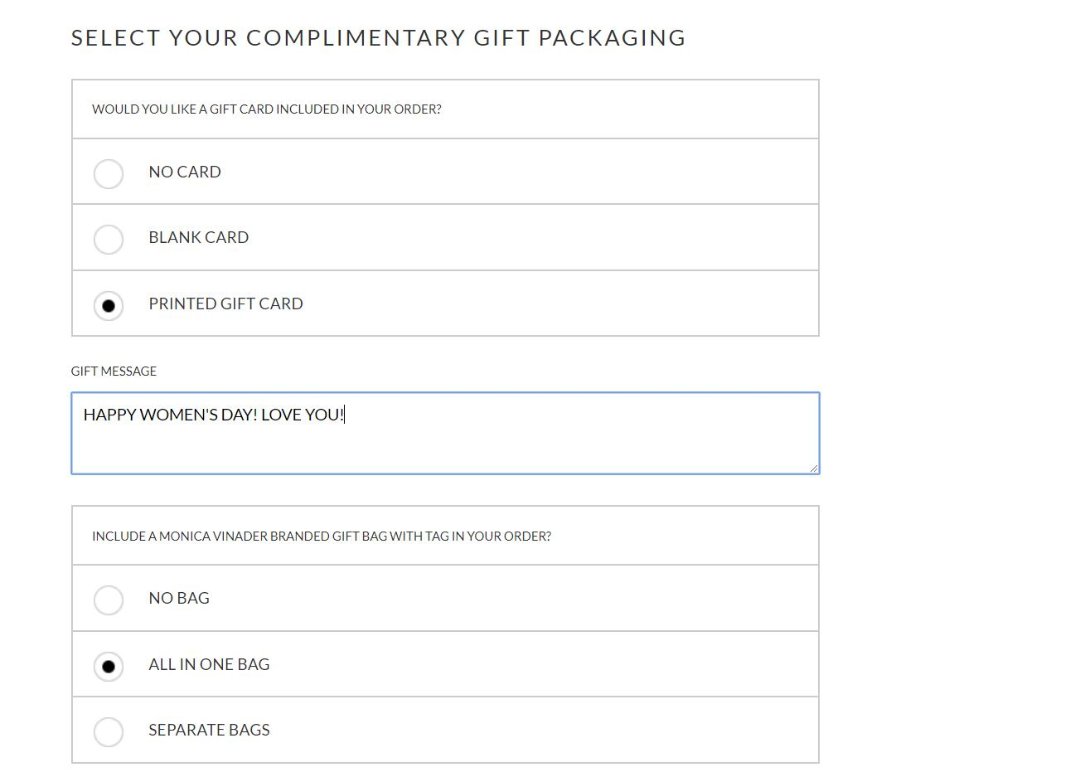1080x777 pixels.
Task: Select the No Bag radio button
Action: tap(108, 600)
